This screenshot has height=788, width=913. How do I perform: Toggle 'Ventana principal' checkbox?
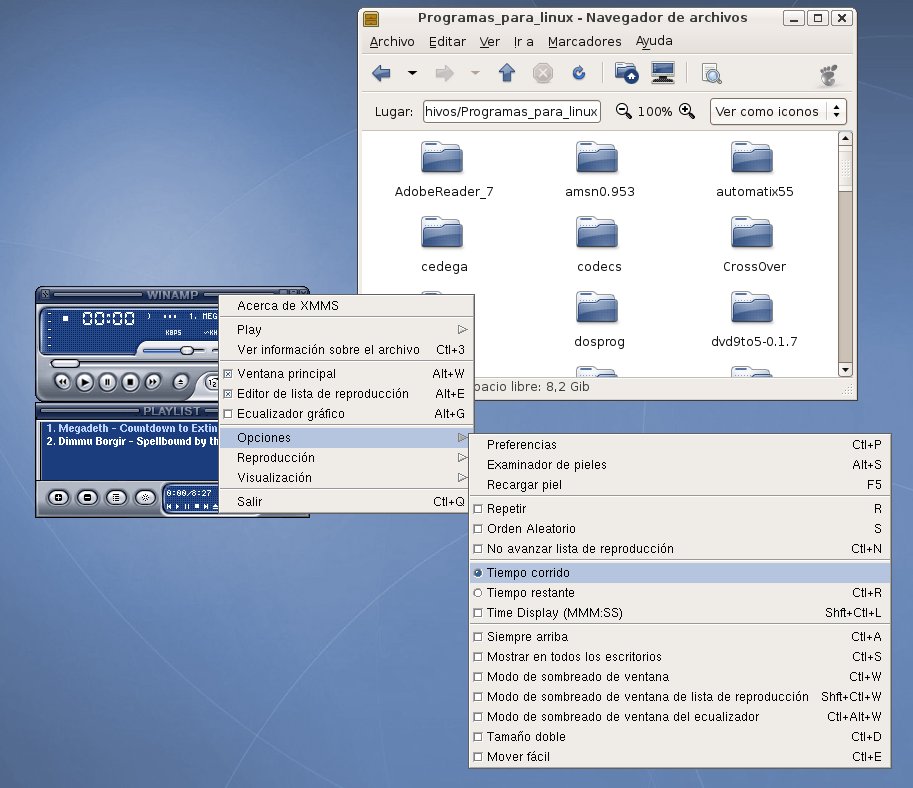point(228,374)
